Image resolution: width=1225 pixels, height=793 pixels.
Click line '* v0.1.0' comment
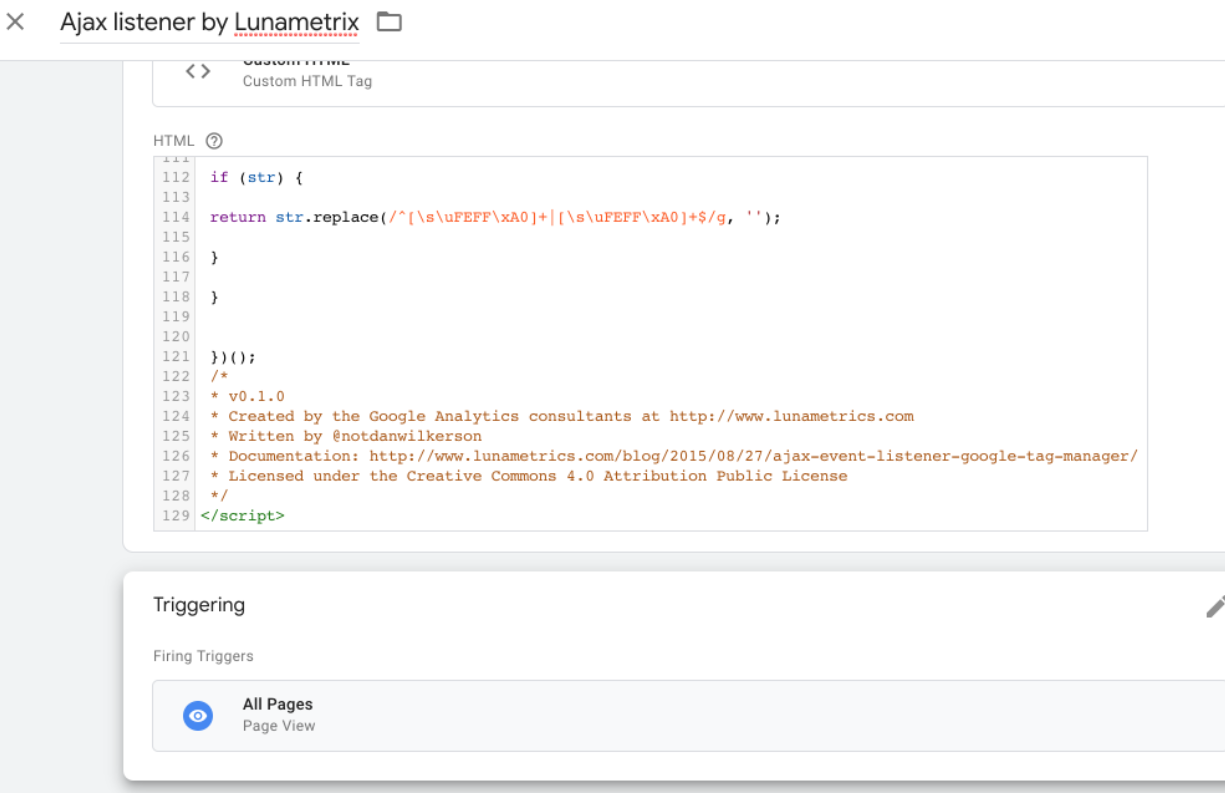(247, 396)
